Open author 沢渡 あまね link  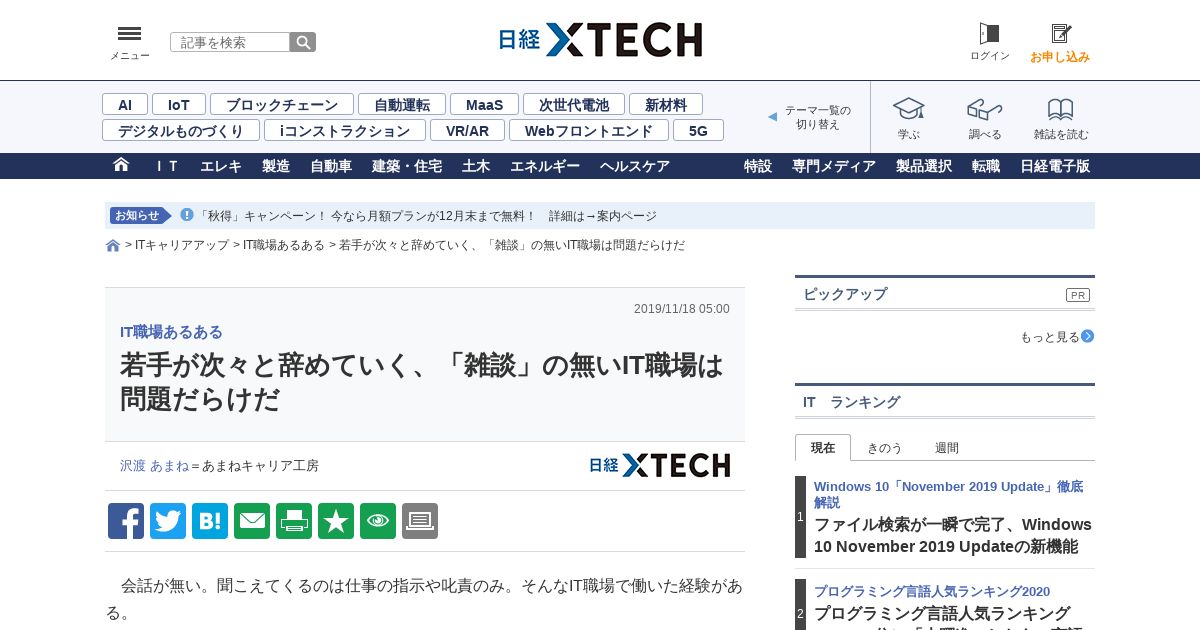(154, 466)
